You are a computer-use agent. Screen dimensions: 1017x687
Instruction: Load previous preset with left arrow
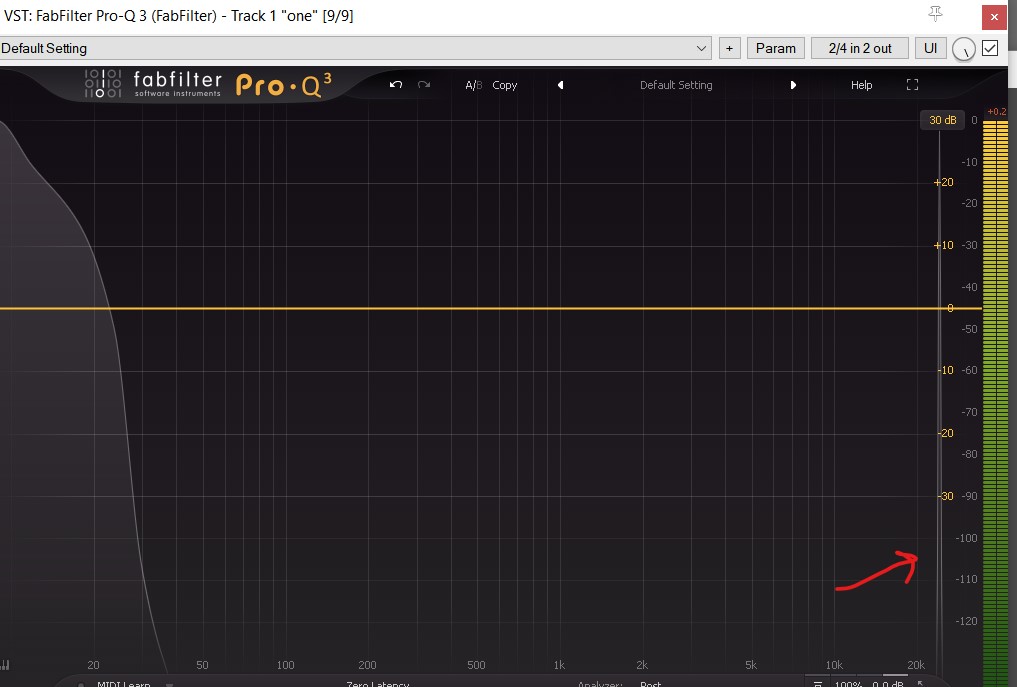[x=560, y=85]
